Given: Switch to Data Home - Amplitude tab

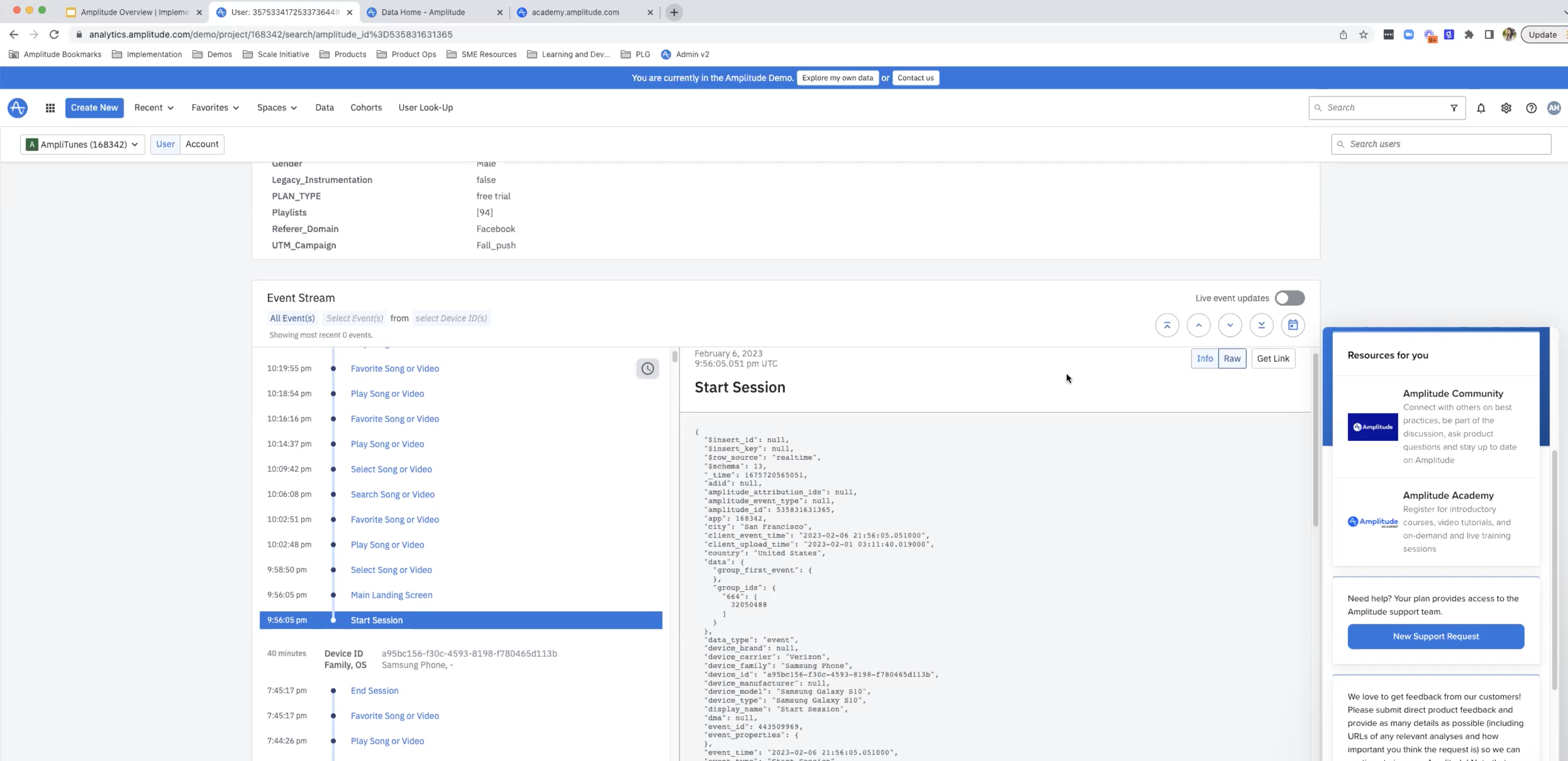Looking at the screenshot, I should (423, 12).
